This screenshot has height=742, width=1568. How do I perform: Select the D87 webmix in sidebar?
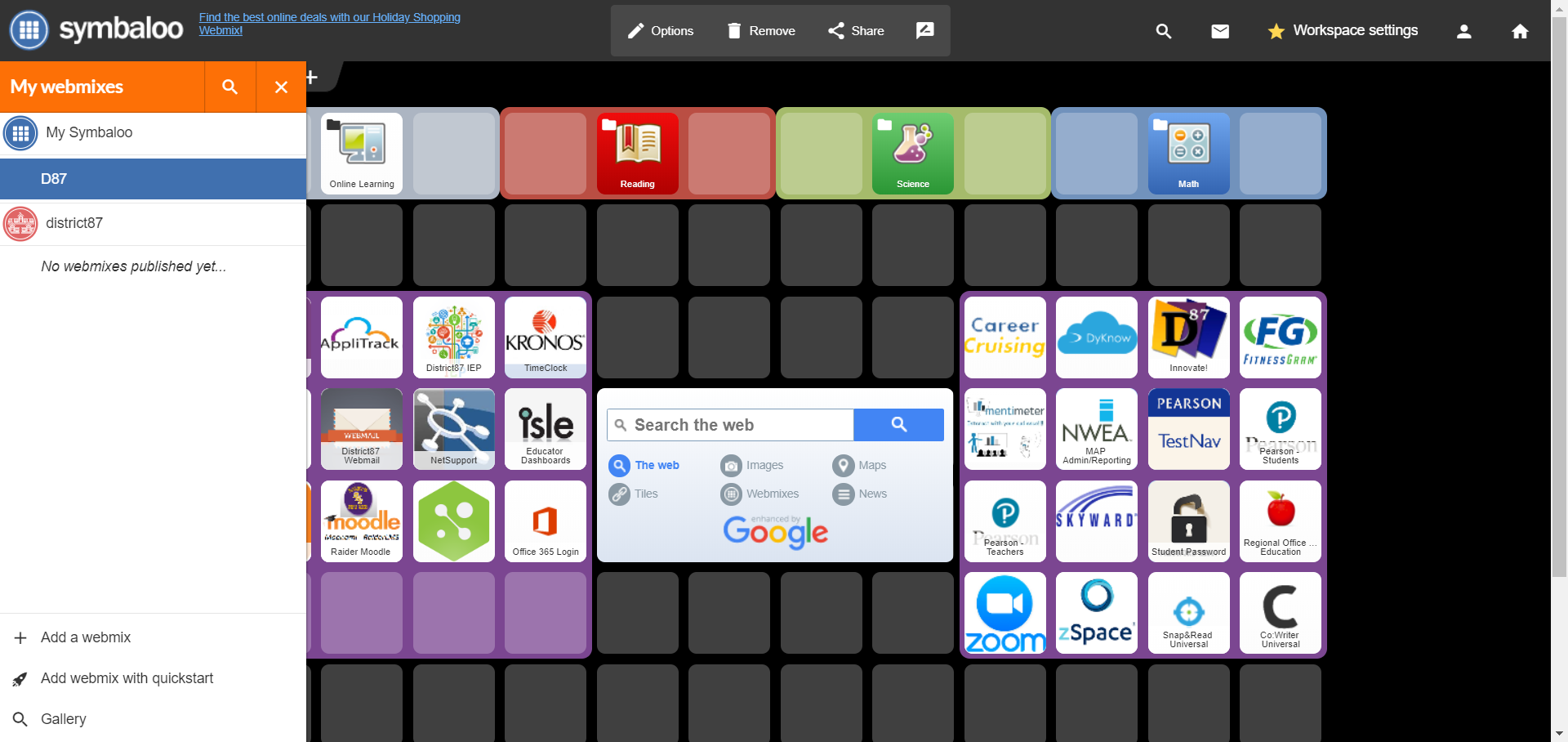pos(153,178)
